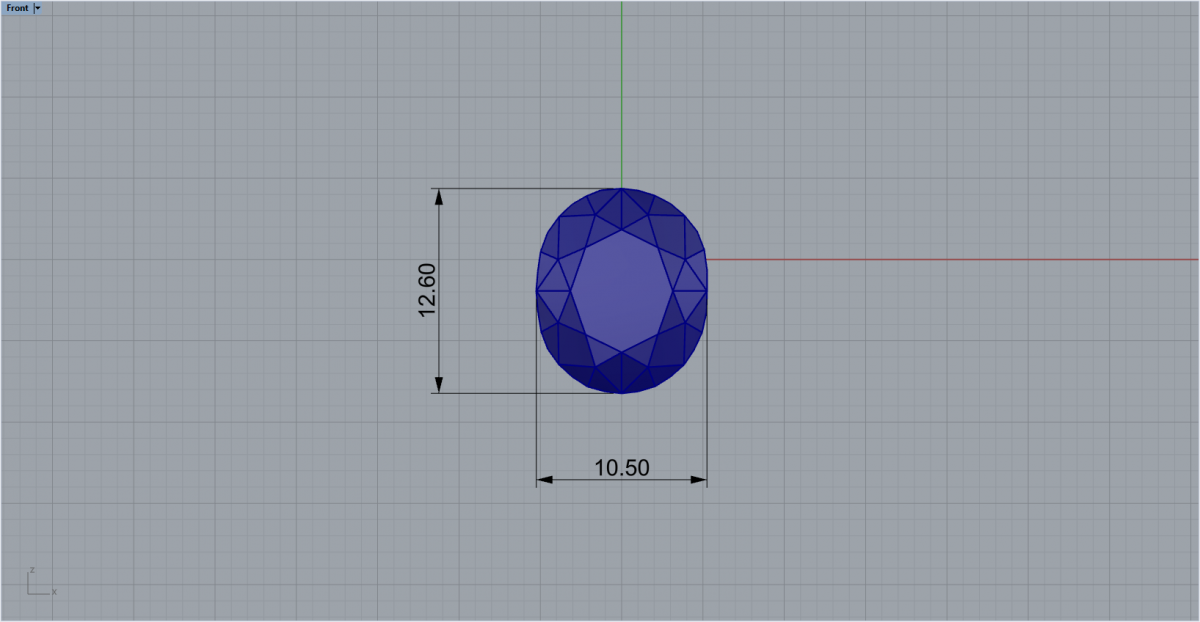Select the upper extension line of 12.60 dimension
The height and width of the screenshot is (622, 1200).
click(525, 188)
